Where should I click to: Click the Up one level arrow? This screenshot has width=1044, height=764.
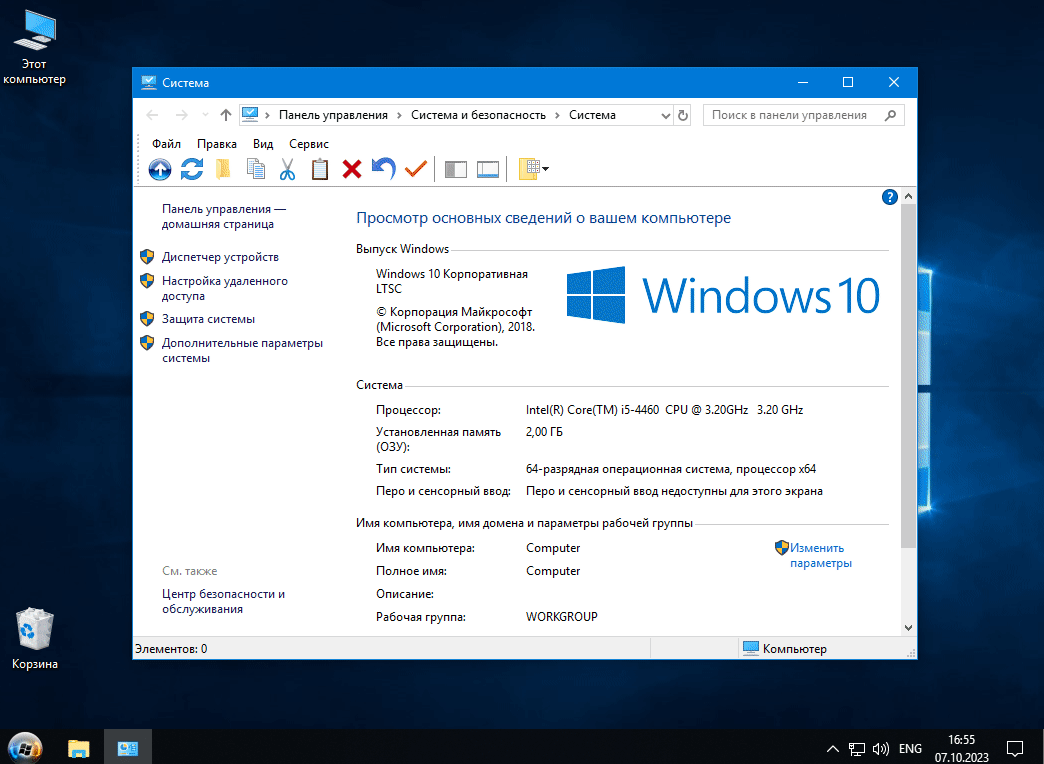click(x=226, y=115)
